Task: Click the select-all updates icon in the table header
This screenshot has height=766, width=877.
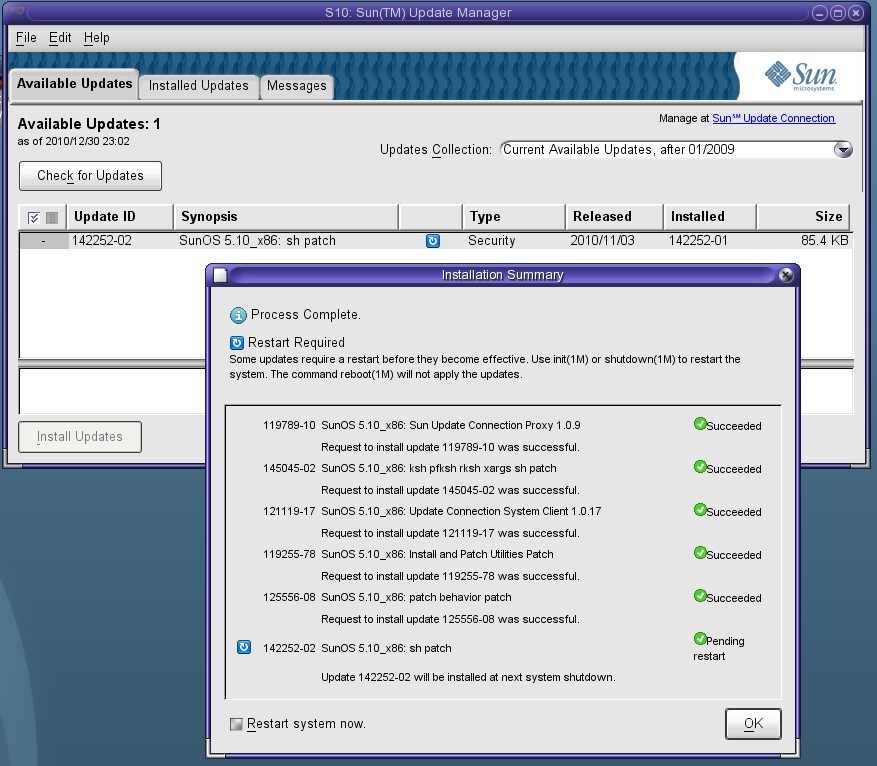Action: coord(34,217)
